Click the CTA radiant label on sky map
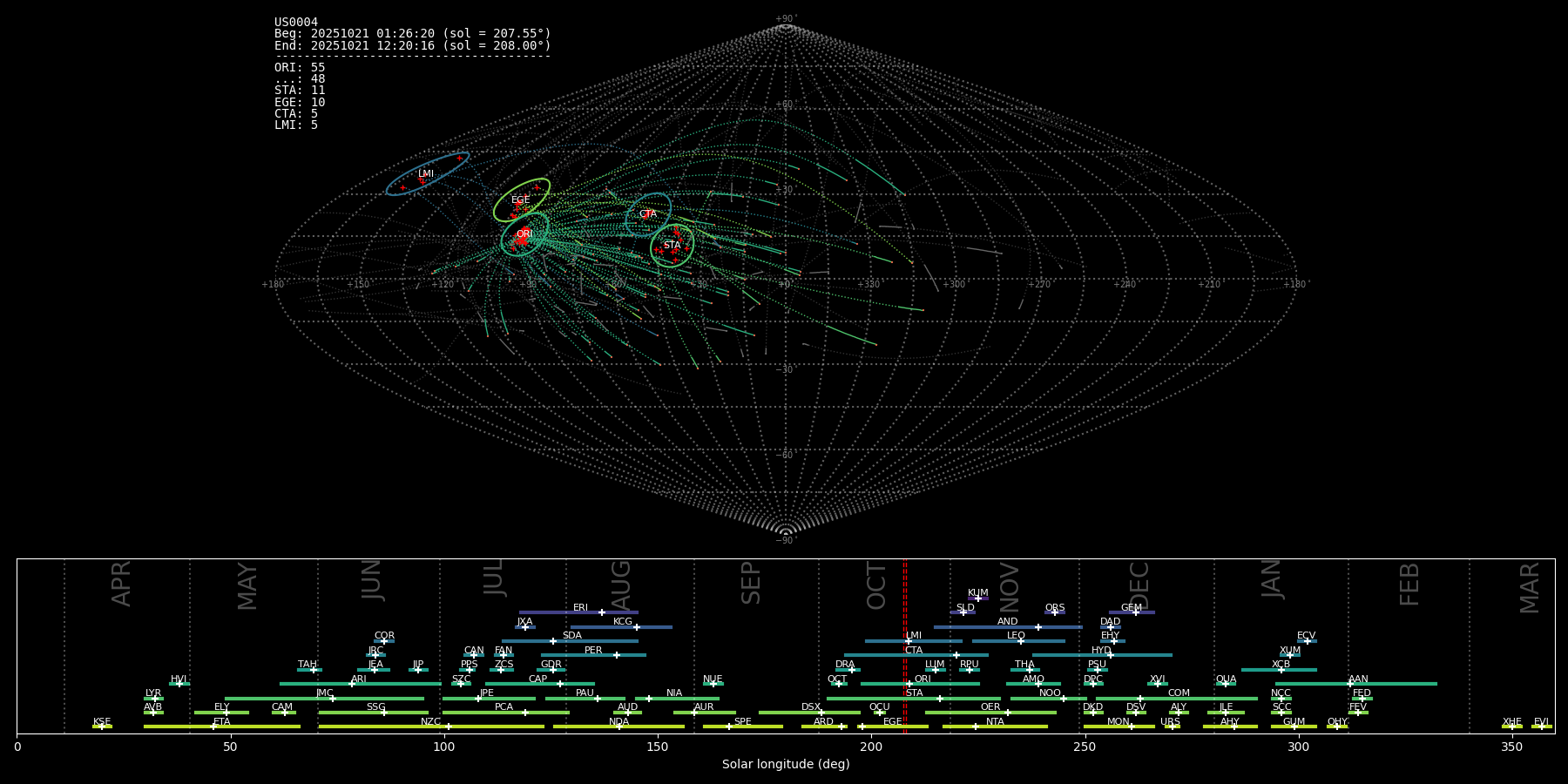The width and height of the screenshot is (1568, 784). click(648, 214)
